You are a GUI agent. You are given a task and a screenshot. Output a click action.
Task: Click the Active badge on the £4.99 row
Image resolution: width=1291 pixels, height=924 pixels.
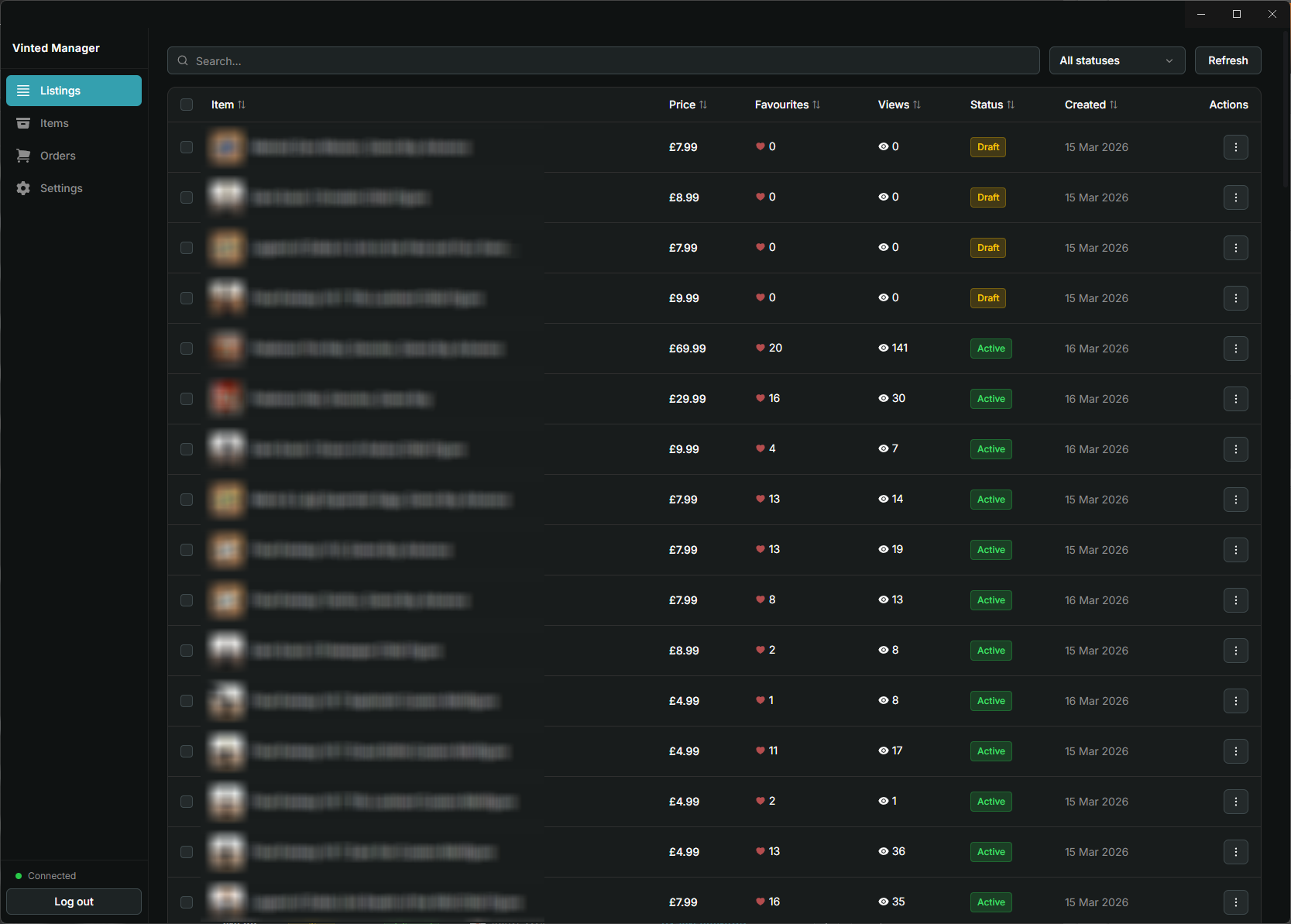[x=991, y=700]
